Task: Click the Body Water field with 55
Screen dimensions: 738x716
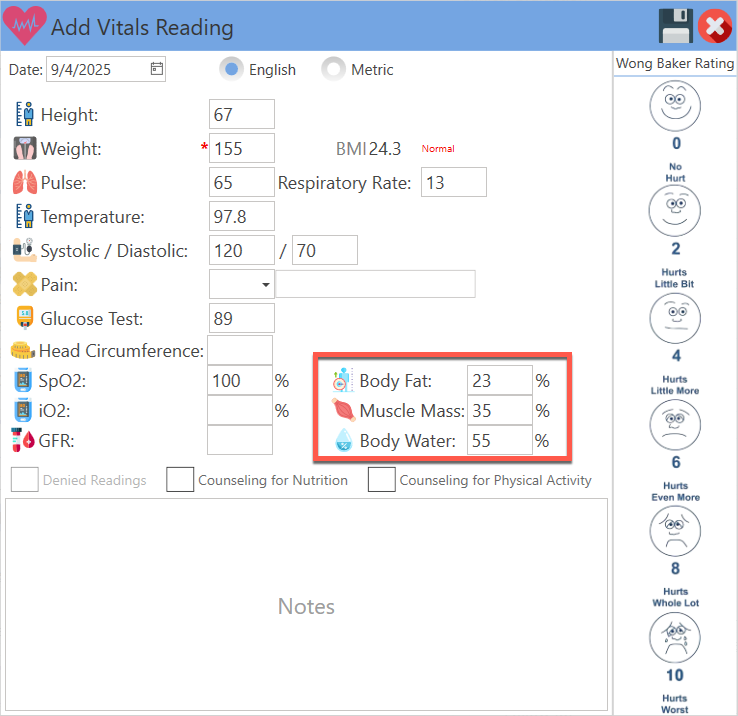Action: pos(500,440)
